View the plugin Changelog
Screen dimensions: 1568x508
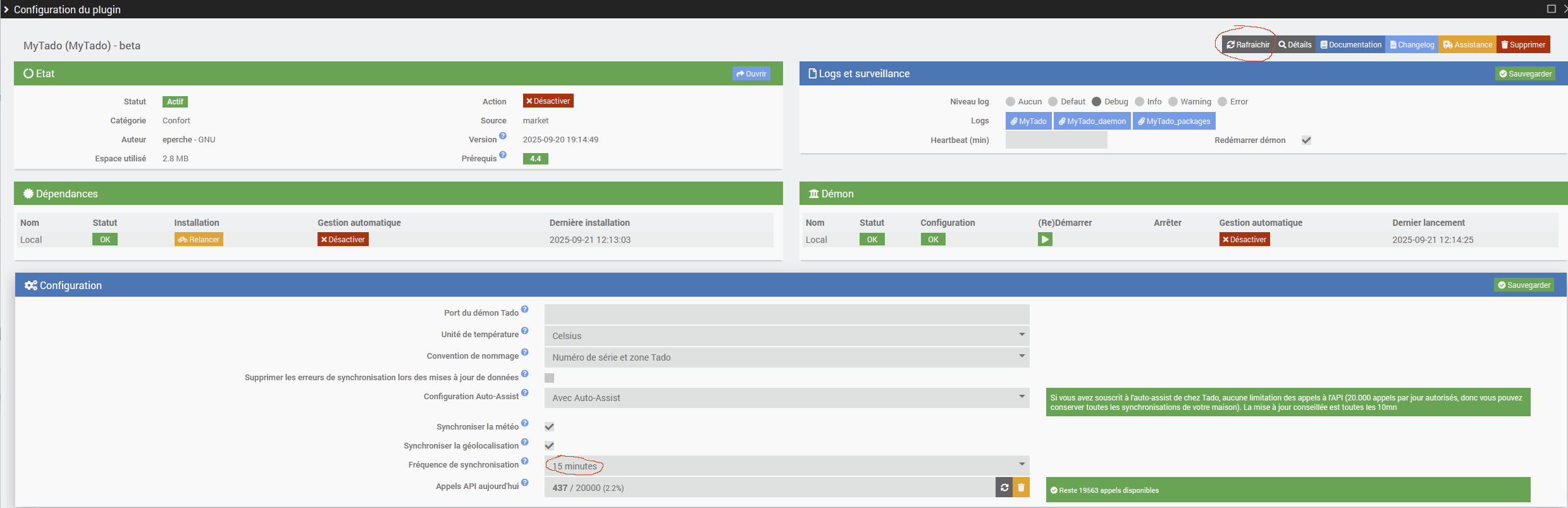(1412, 45)
